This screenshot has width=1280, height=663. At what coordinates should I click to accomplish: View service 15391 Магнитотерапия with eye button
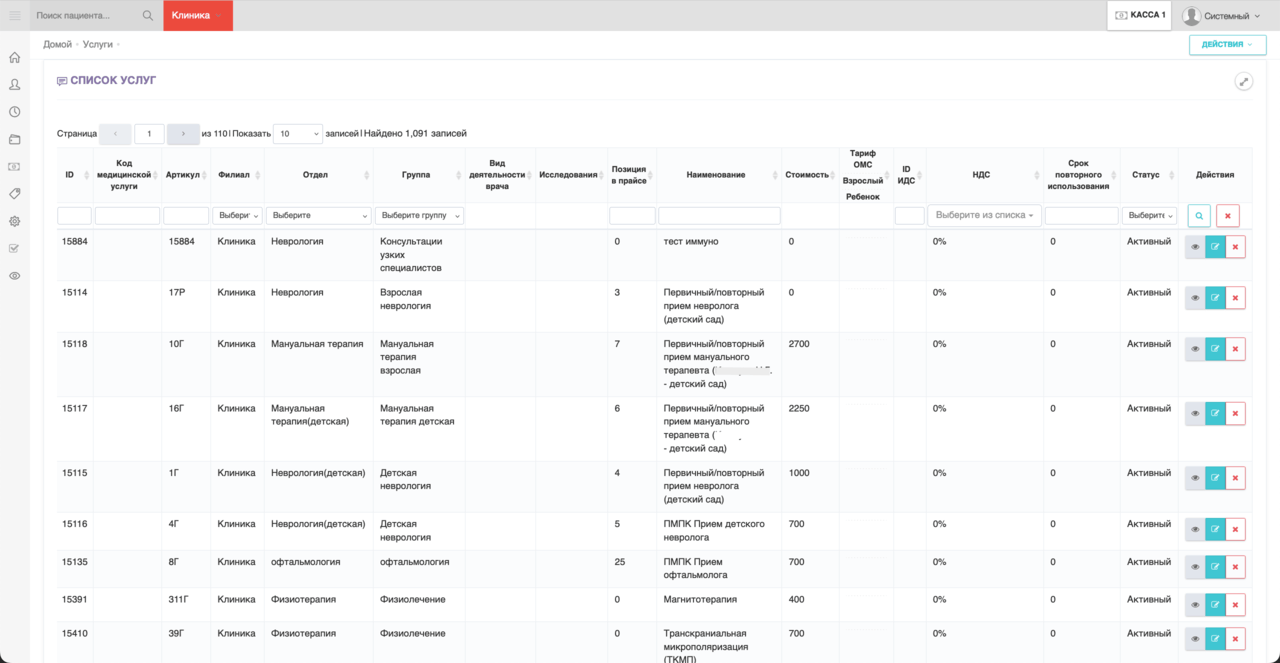point(1195,605)
